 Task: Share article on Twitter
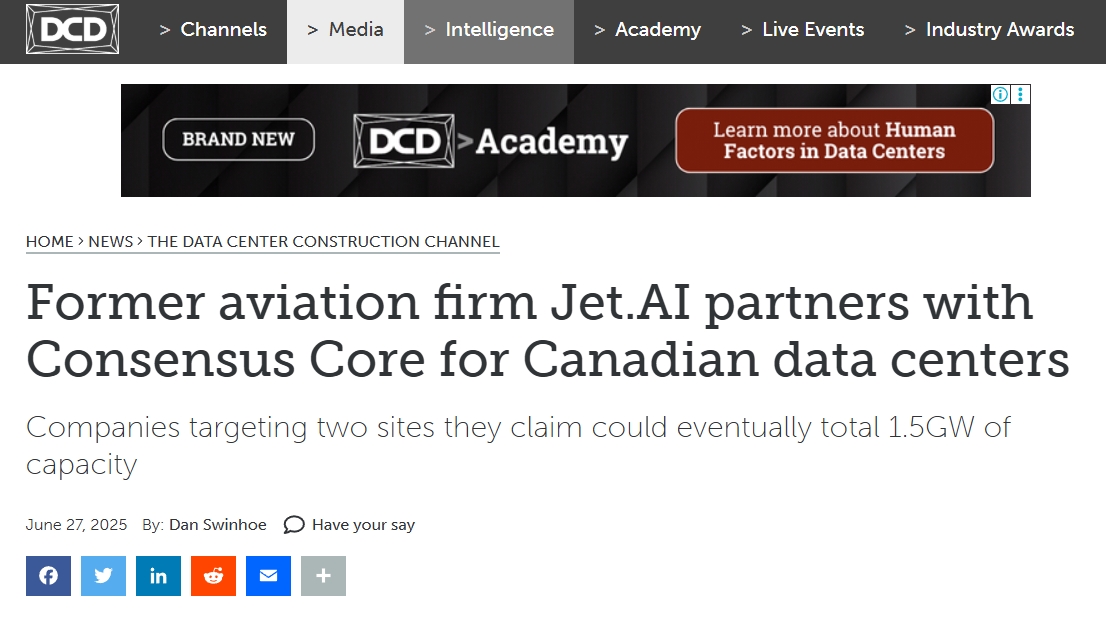(103, 576)
